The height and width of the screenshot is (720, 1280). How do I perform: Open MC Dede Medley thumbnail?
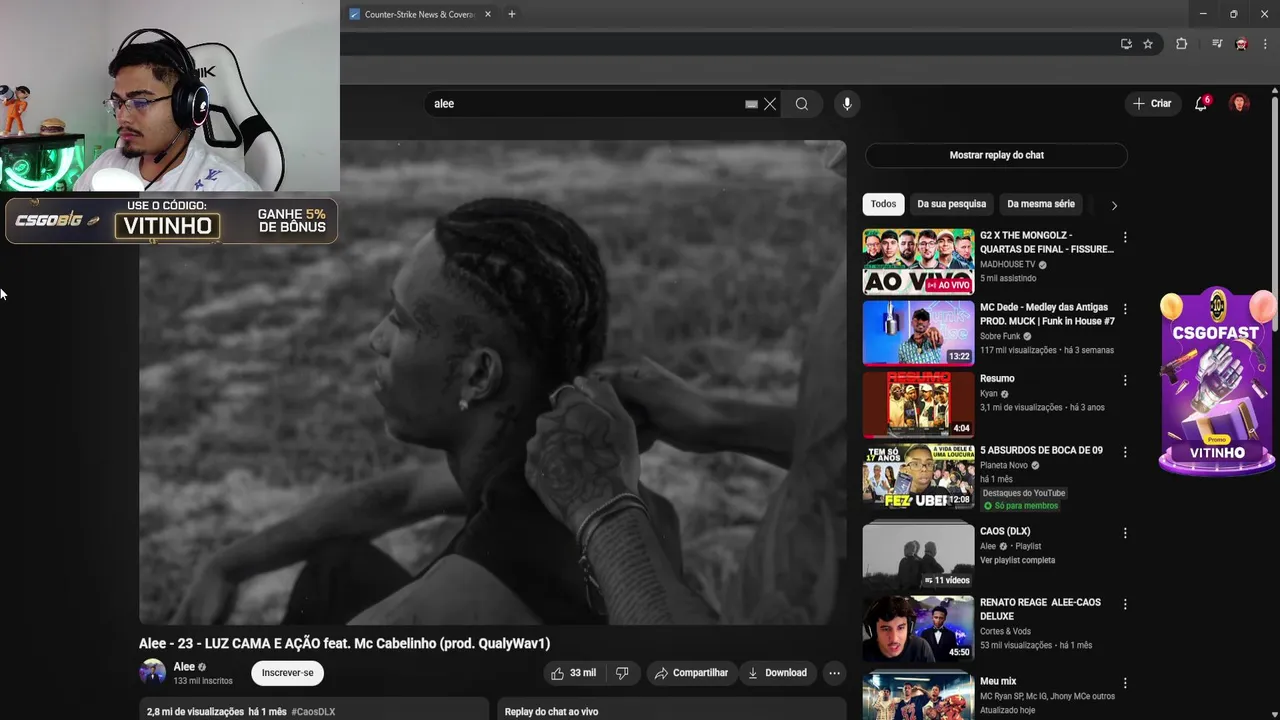[x=918, y=333]
